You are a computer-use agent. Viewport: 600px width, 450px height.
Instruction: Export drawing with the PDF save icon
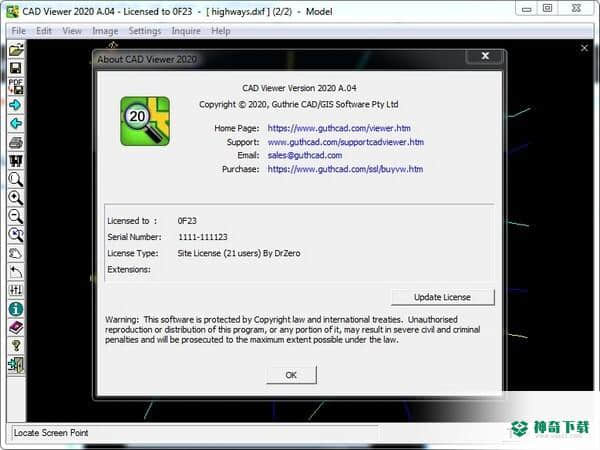16,86
